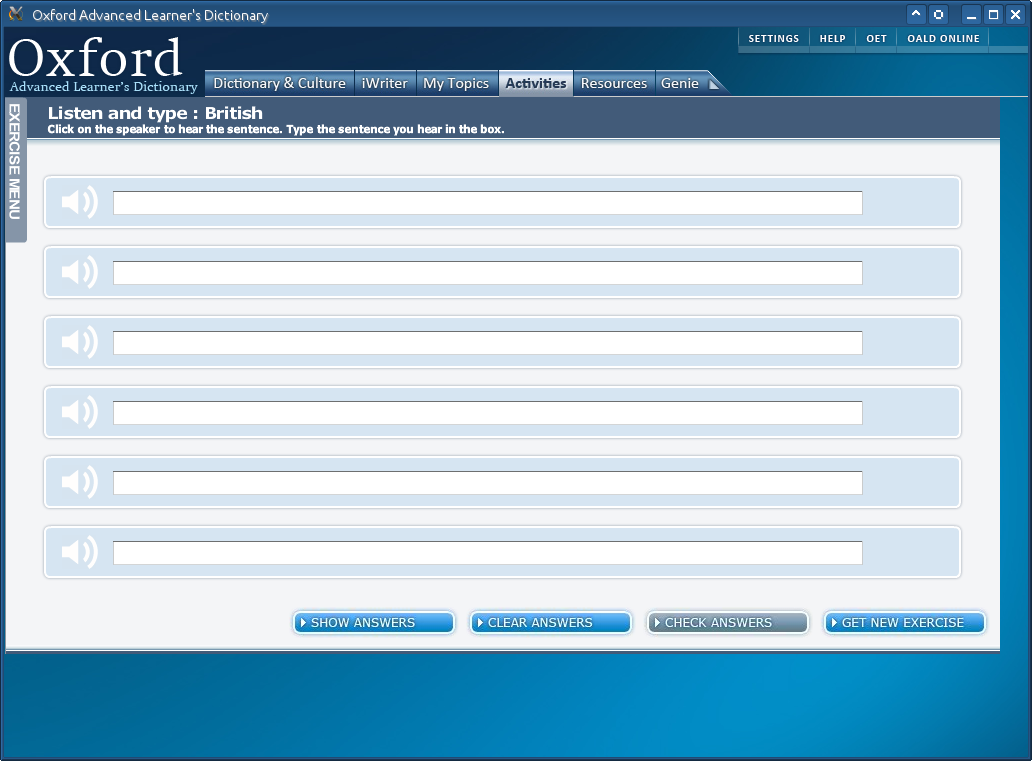Open the Settings menu
This screenshot has height=761, width=1032.
tap(773, 39)
